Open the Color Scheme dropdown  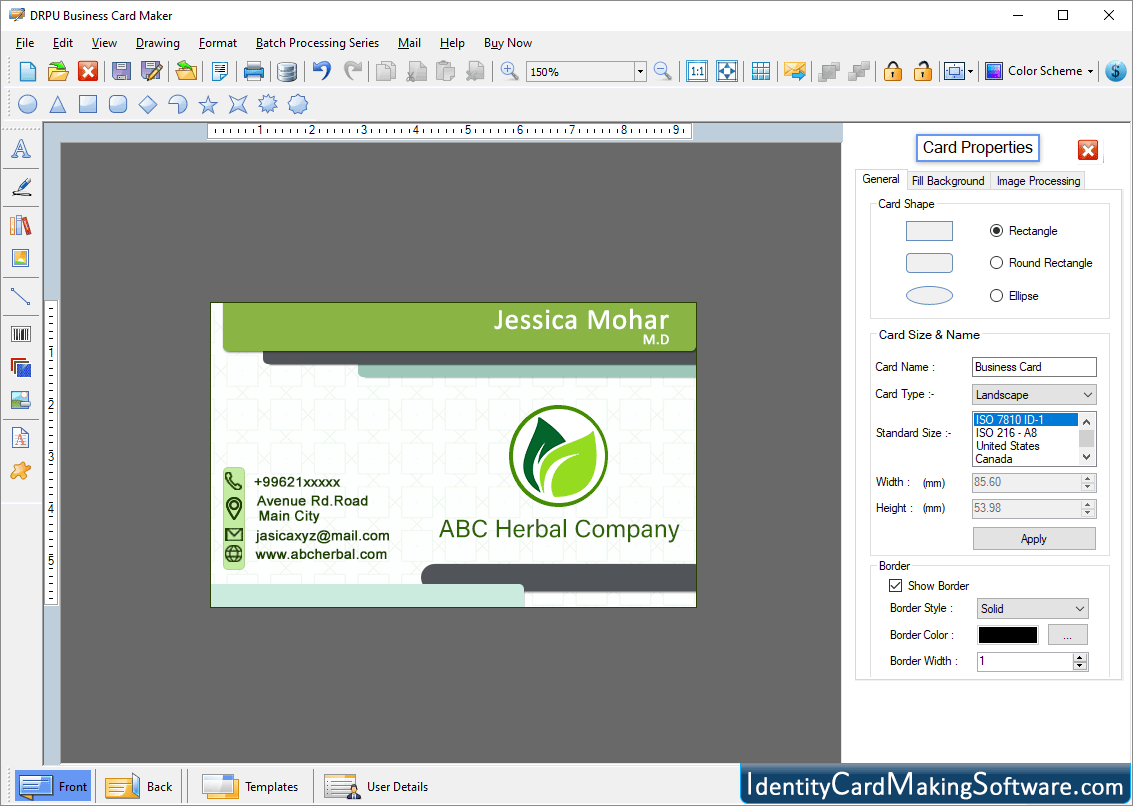[x=1040, y=71]
